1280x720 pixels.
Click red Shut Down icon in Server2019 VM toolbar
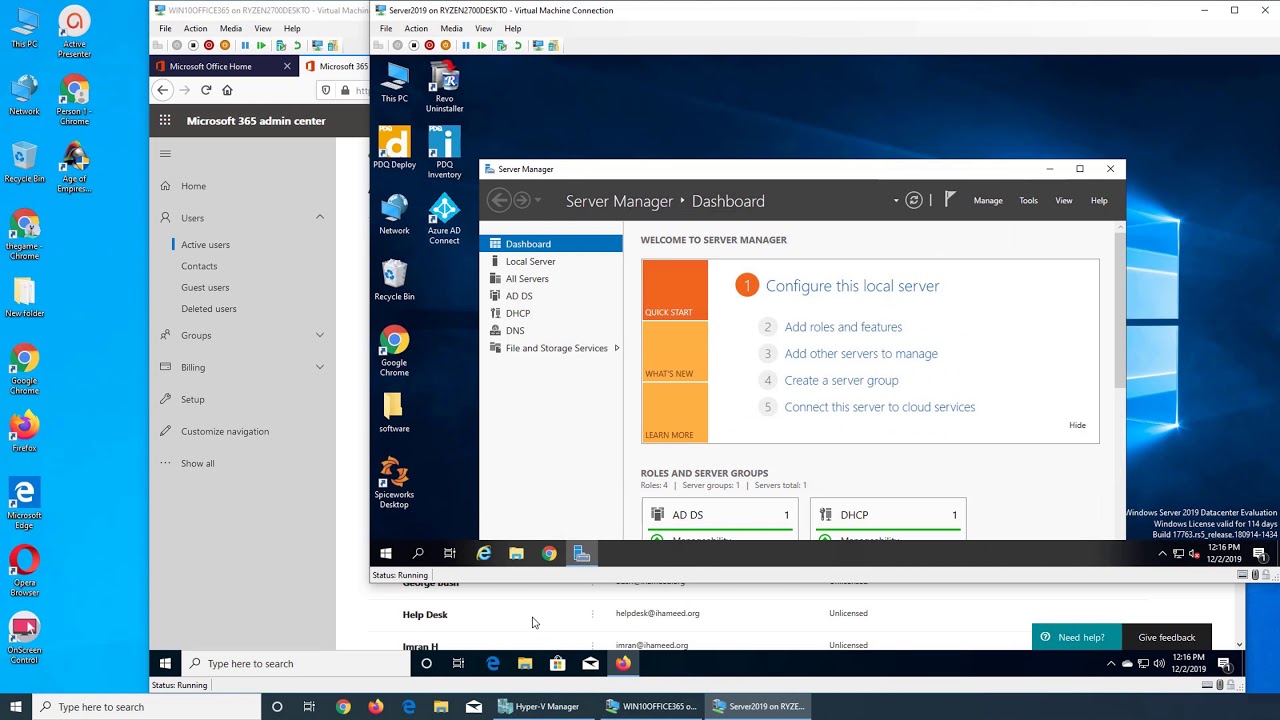[430, 45]
